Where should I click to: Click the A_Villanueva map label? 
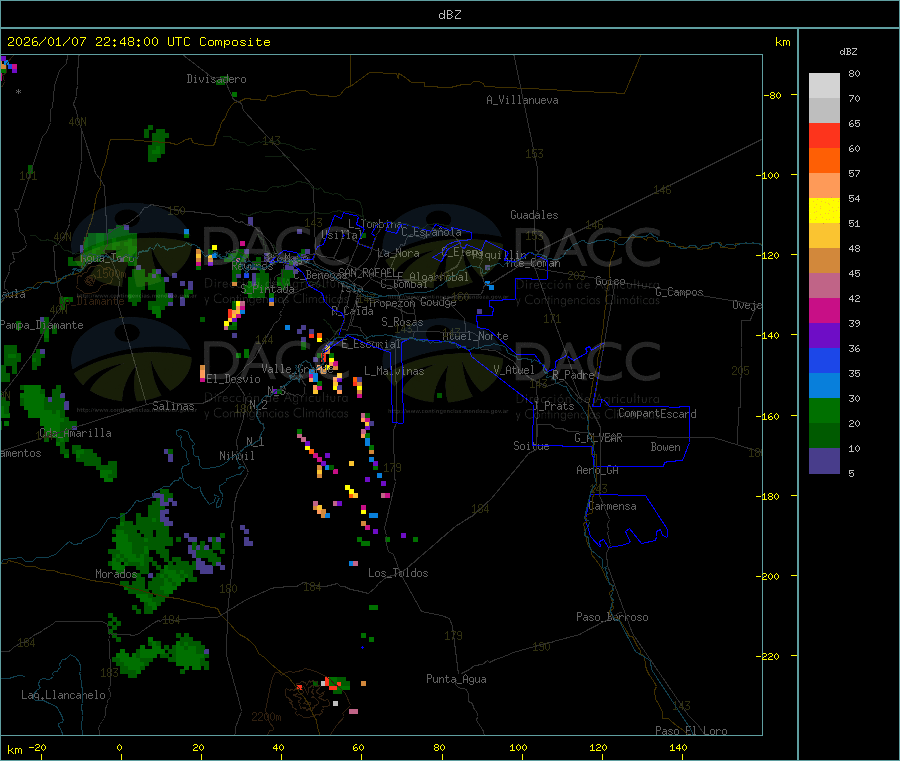522,100
